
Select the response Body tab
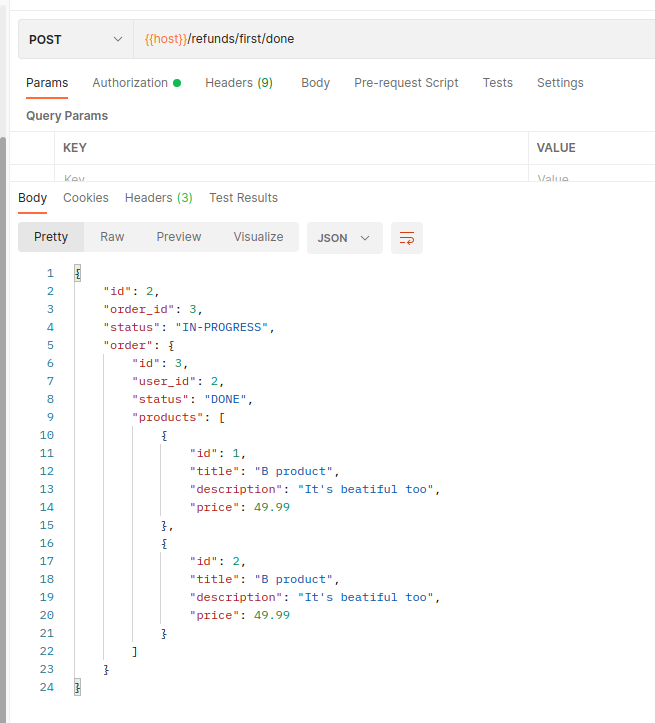[33, 198]
